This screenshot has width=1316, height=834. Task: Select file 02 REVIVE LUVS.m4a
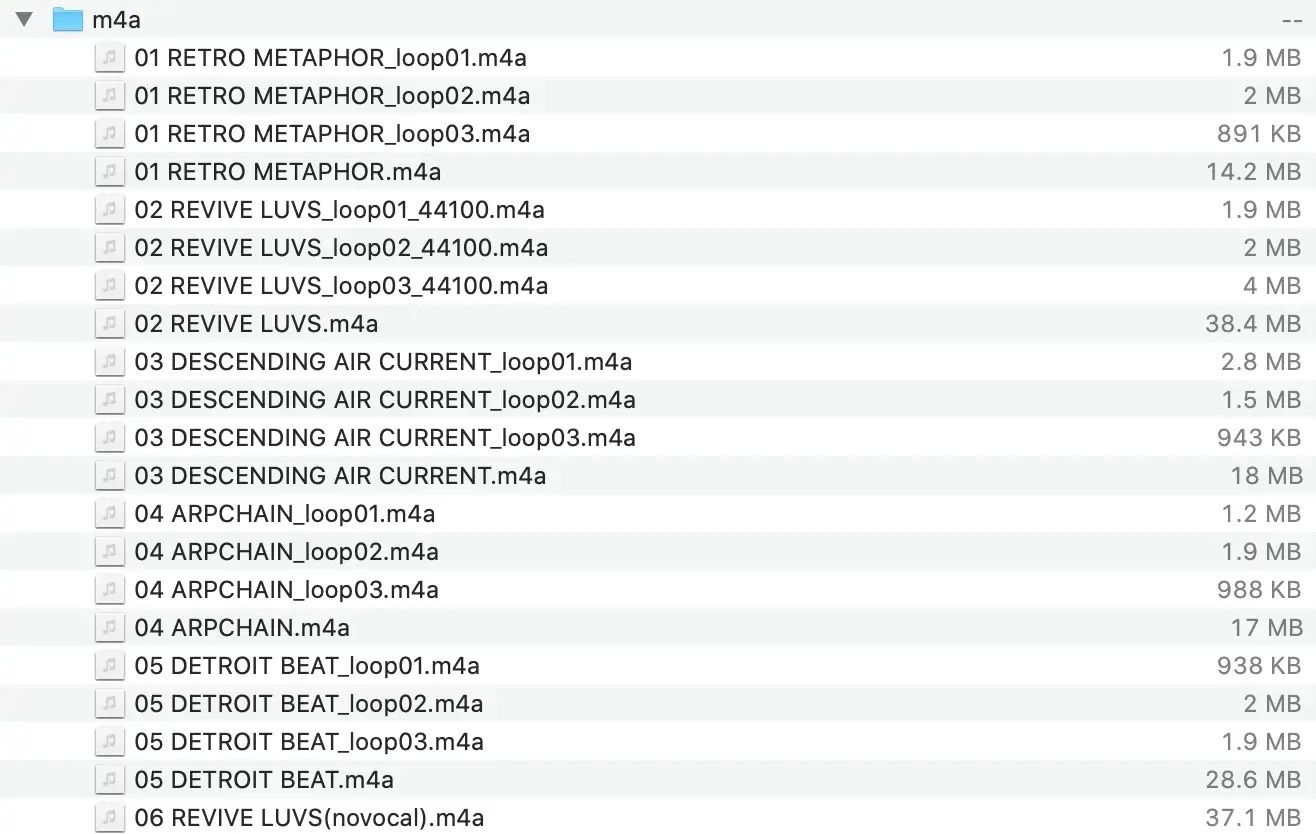point(256,324)
